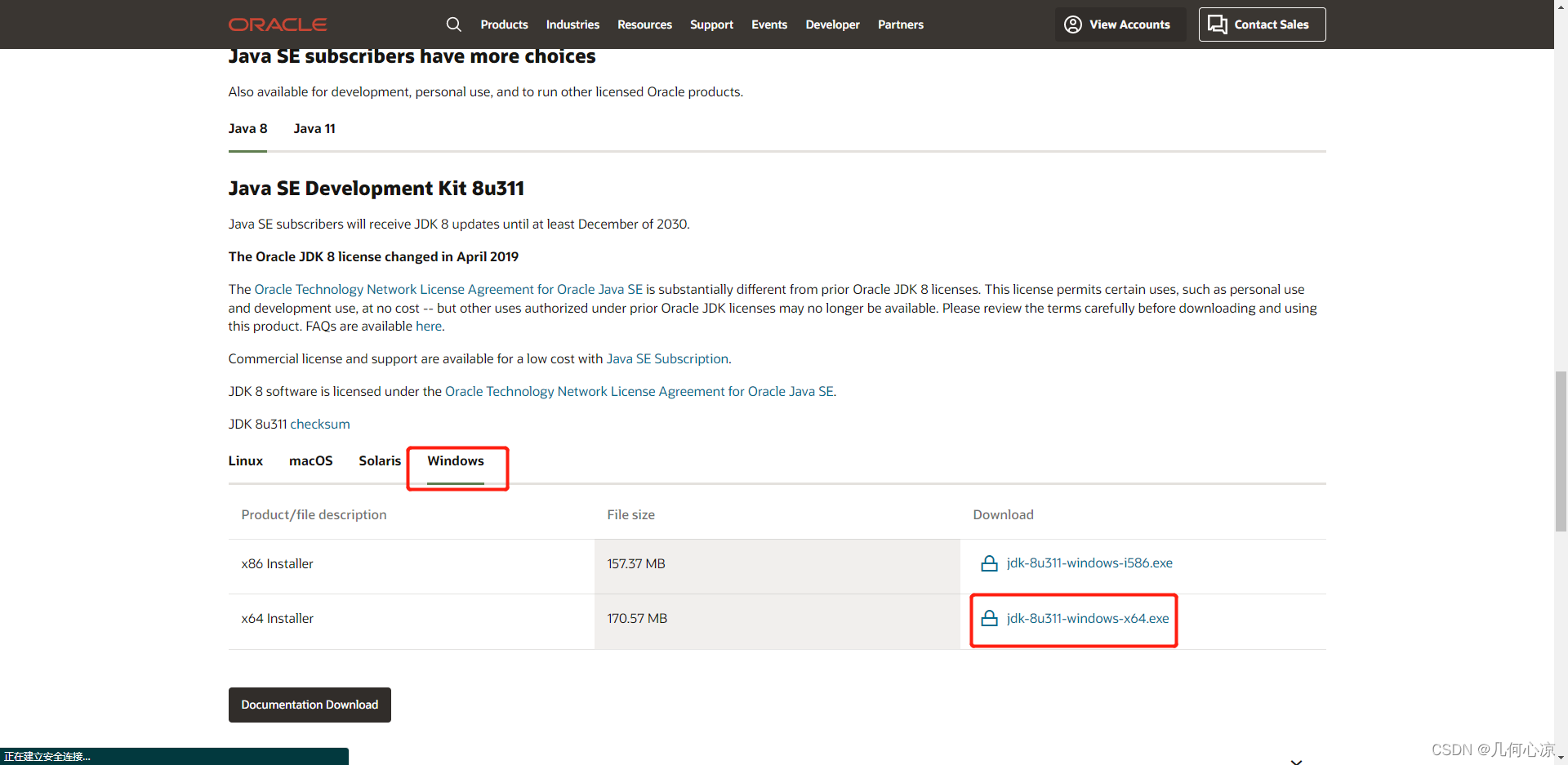This screenshot has height=765, width=1568.
Task: Open the Java SE Subscription link
Action: point(667,359)
